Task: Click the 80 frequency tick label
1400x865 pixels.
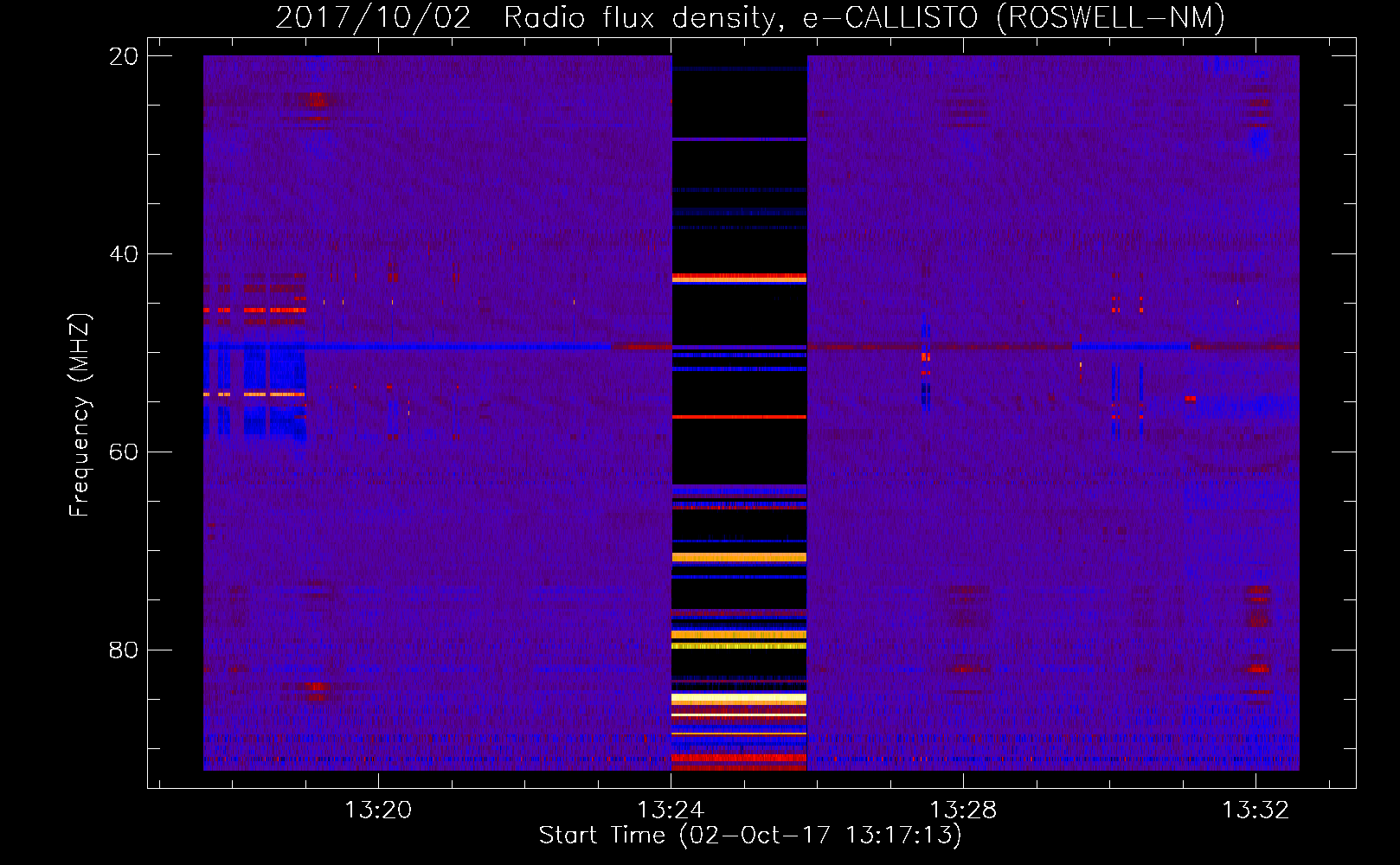Action: (124, 650)
